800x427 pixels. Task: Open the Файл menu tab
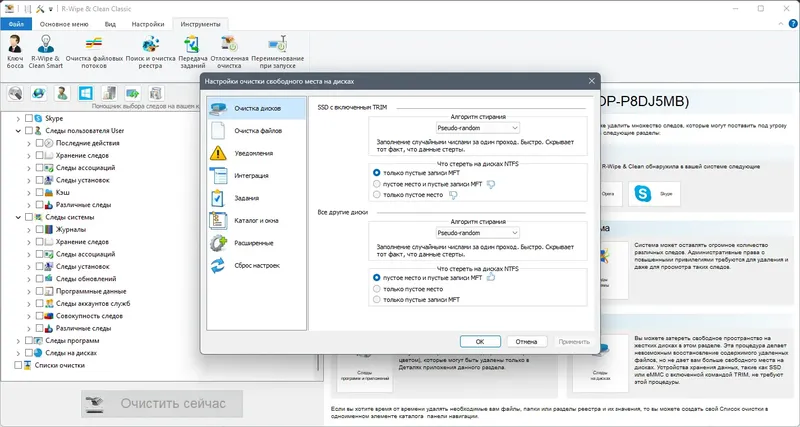[16, 24]
